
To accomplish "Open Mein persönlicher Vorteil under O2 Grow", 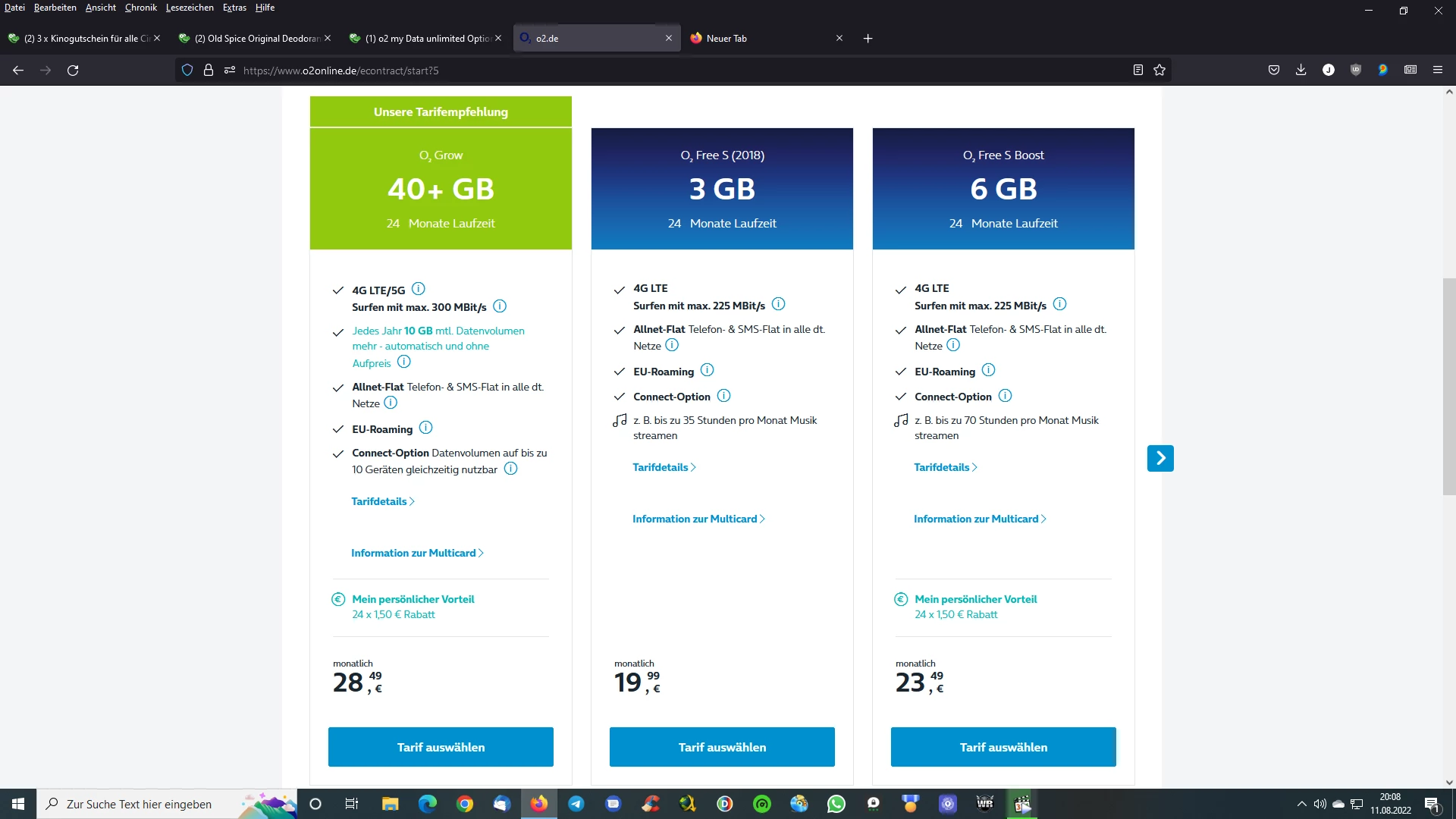I will coord(413,599).
